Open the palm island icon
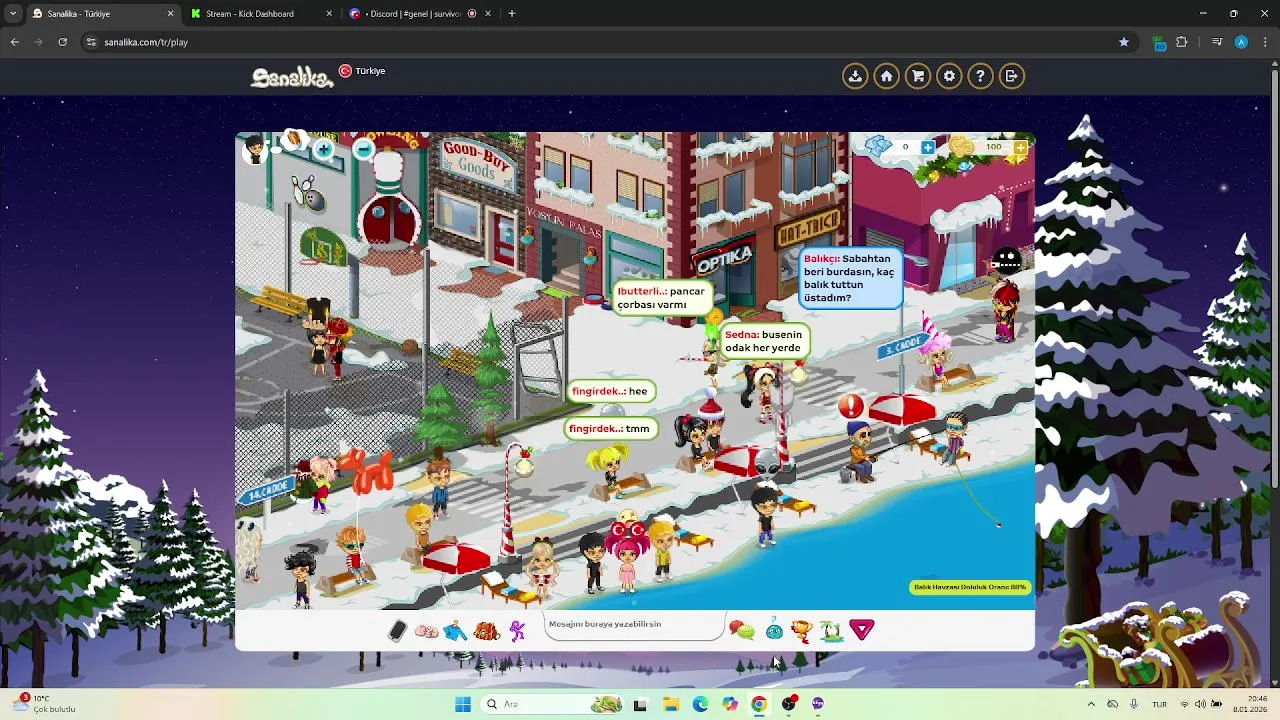This screenshot has width=1280, height=720. [x=830, y=630]
